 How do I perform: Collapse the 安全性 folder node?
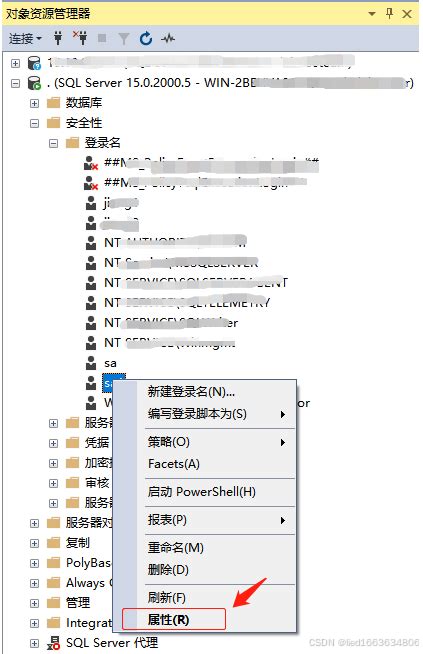pos(35,123)
